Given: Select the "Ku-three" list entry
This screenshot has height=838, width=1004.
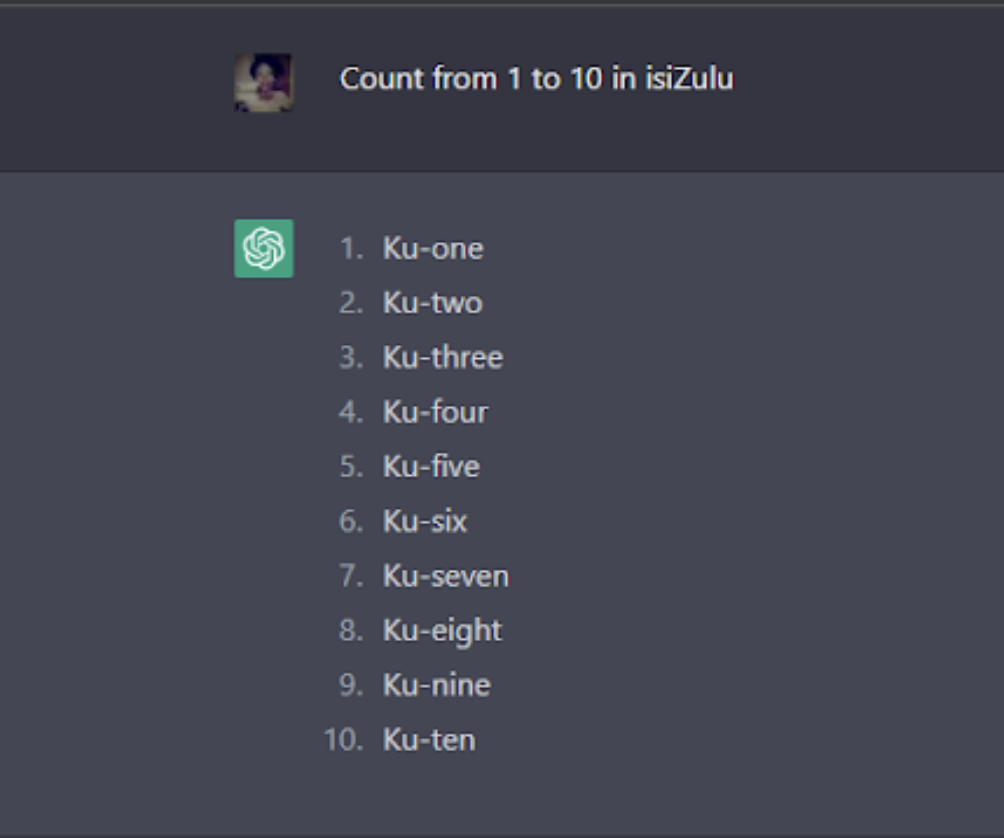Looking at the screenshot, I should tap(442, 358).
